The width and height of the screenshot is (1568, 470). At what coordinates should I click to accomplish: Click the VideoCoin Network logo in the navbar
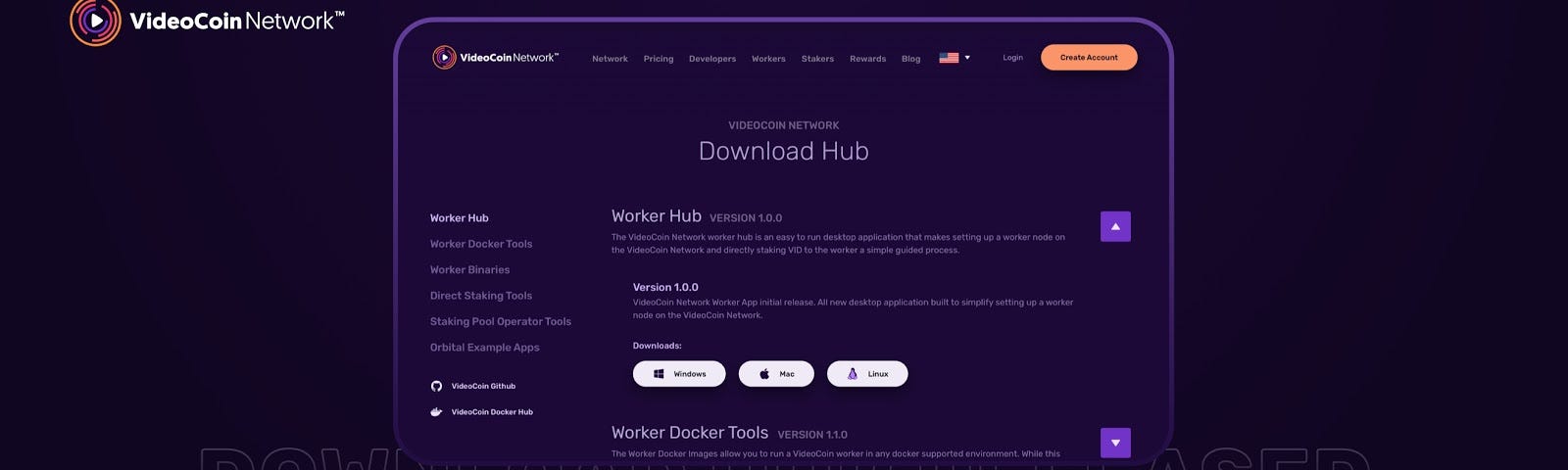click(496, 58)
